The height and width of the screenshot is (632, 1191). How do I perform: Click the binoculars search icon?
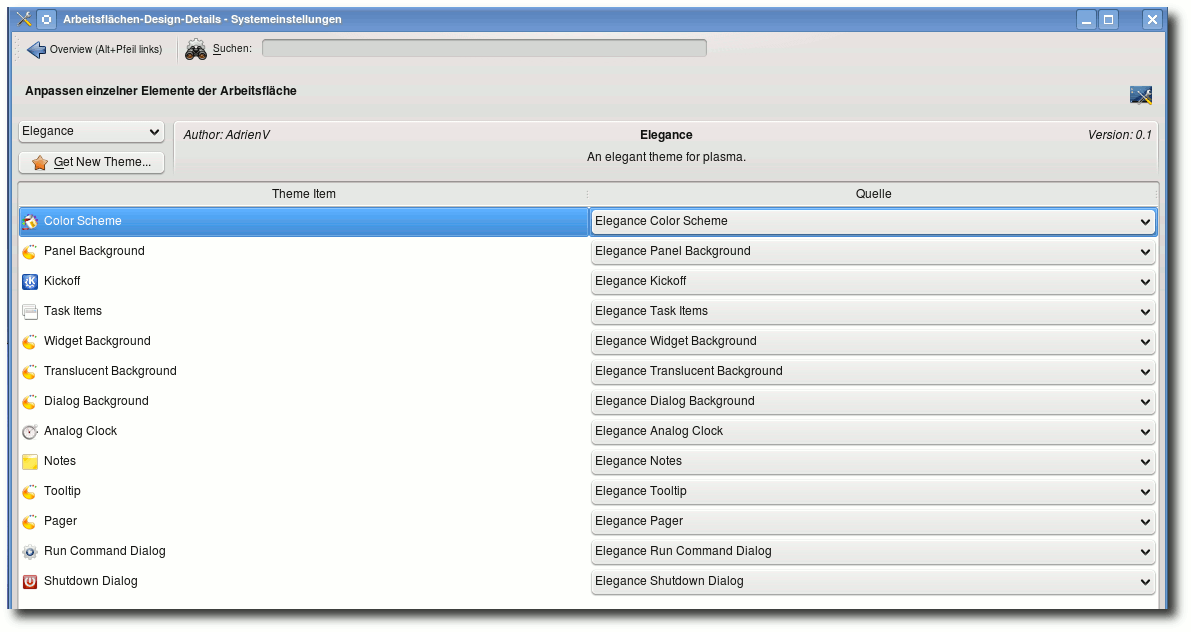196,49
